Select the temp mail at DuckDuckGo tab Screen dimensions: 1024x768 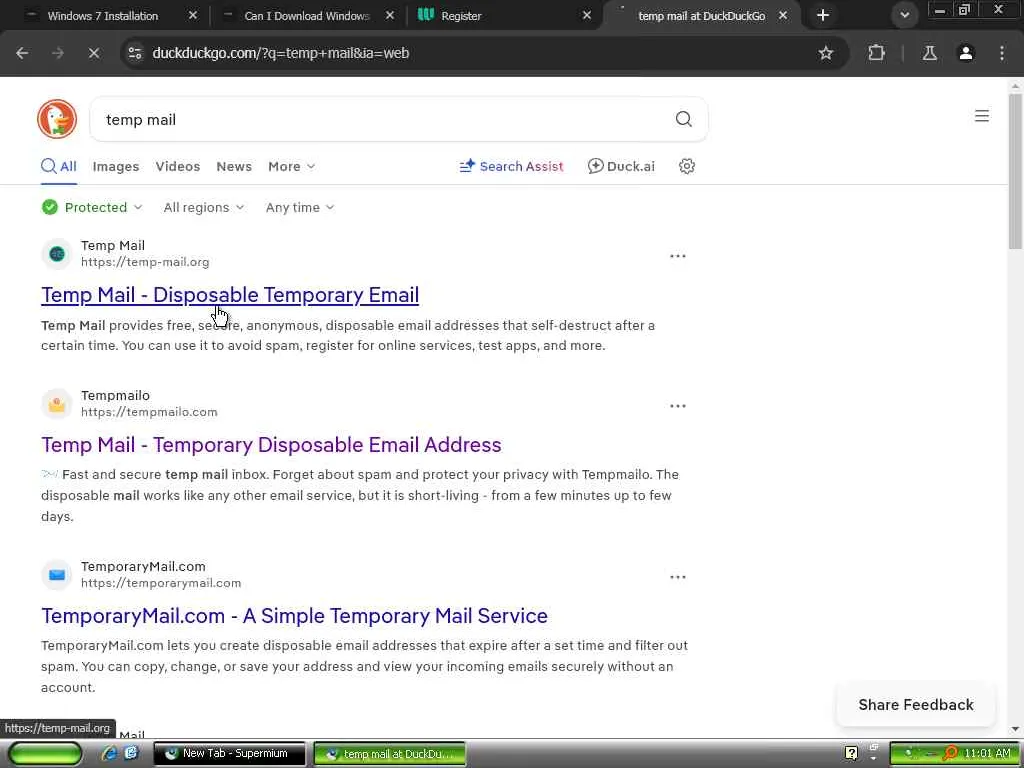coord(701,16)
